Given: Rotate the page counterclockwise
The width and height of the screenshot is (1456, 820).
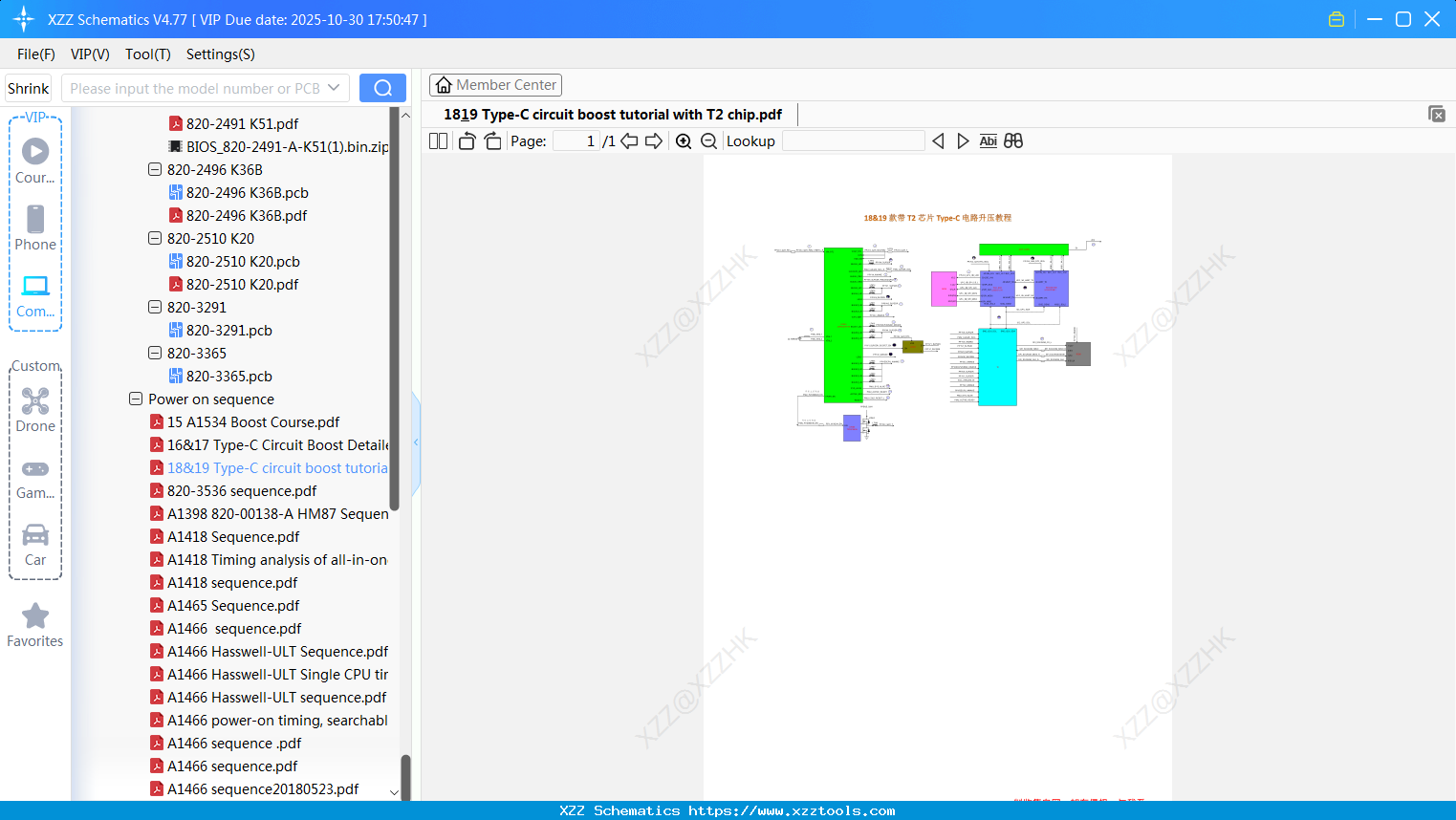Looking at the screenshot, I should pyautogui.click(x=467, y=141).
